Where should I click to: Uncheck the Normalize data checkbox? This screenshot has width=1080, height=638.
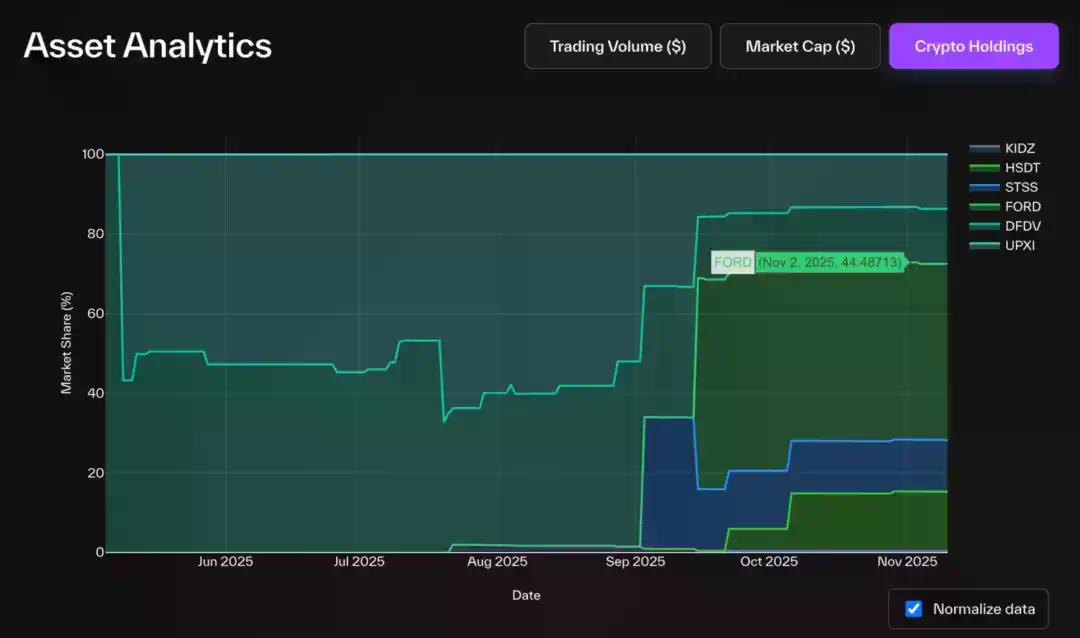(x=913, y=609)
